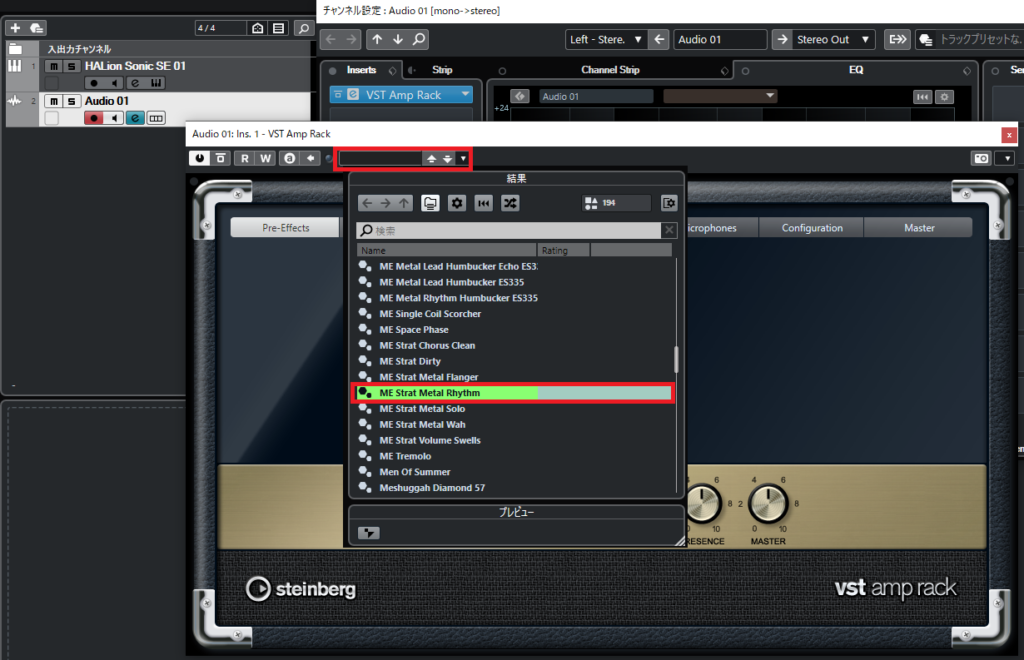Screen dimensions: 1024x660
Task: Click the Audio 01 channel name field
Action: pos(720,39)
